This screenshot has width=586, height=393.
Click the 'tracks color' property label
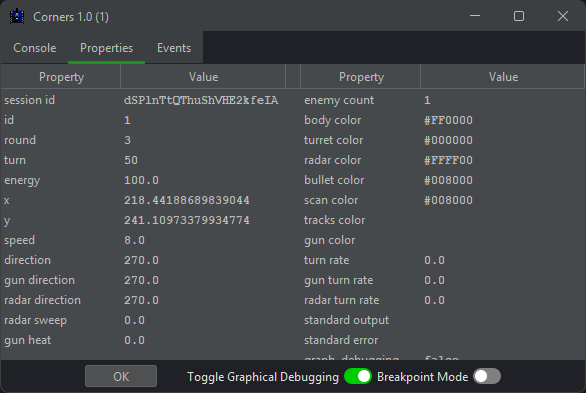[334, 220]
